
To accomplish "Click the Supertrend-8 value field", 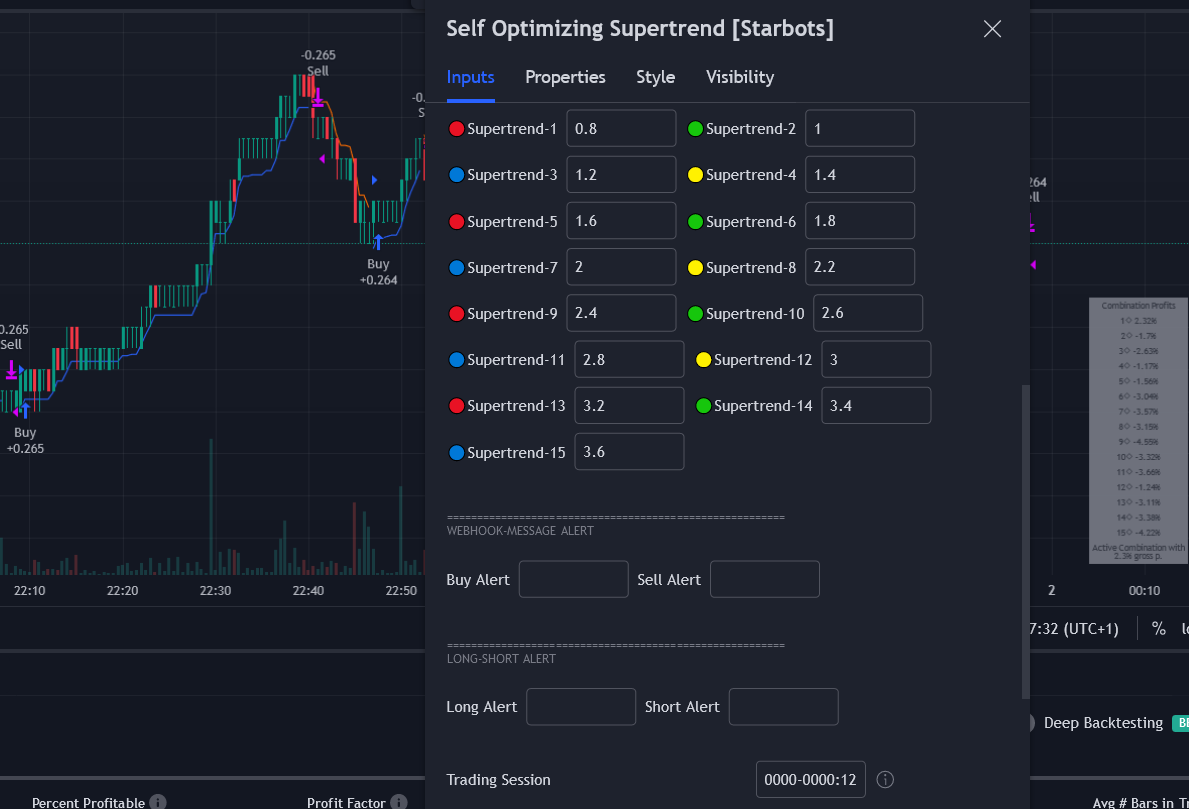I will coord(860,268).
